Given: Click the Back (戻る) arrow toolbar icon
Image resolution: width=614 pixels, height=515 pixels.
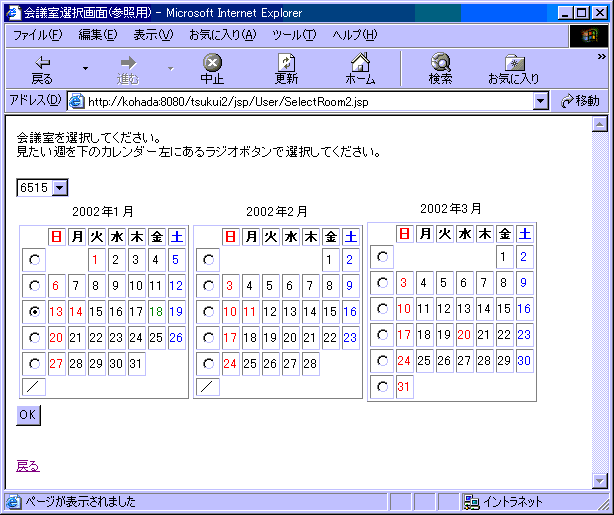Looking at the screenshot, I should [42, 62].
